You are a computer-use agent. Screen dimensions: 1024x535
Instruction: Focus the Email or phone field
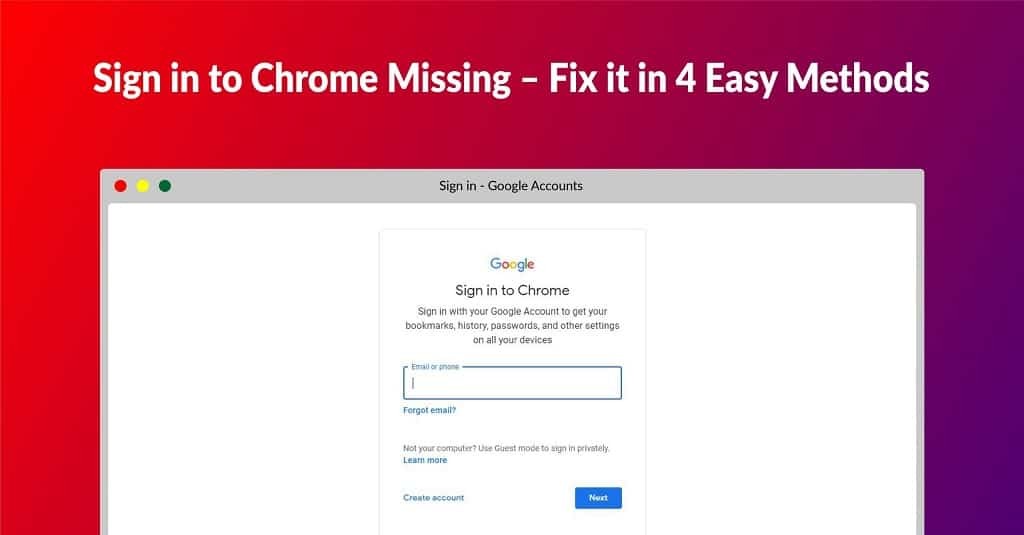[512, 383]
